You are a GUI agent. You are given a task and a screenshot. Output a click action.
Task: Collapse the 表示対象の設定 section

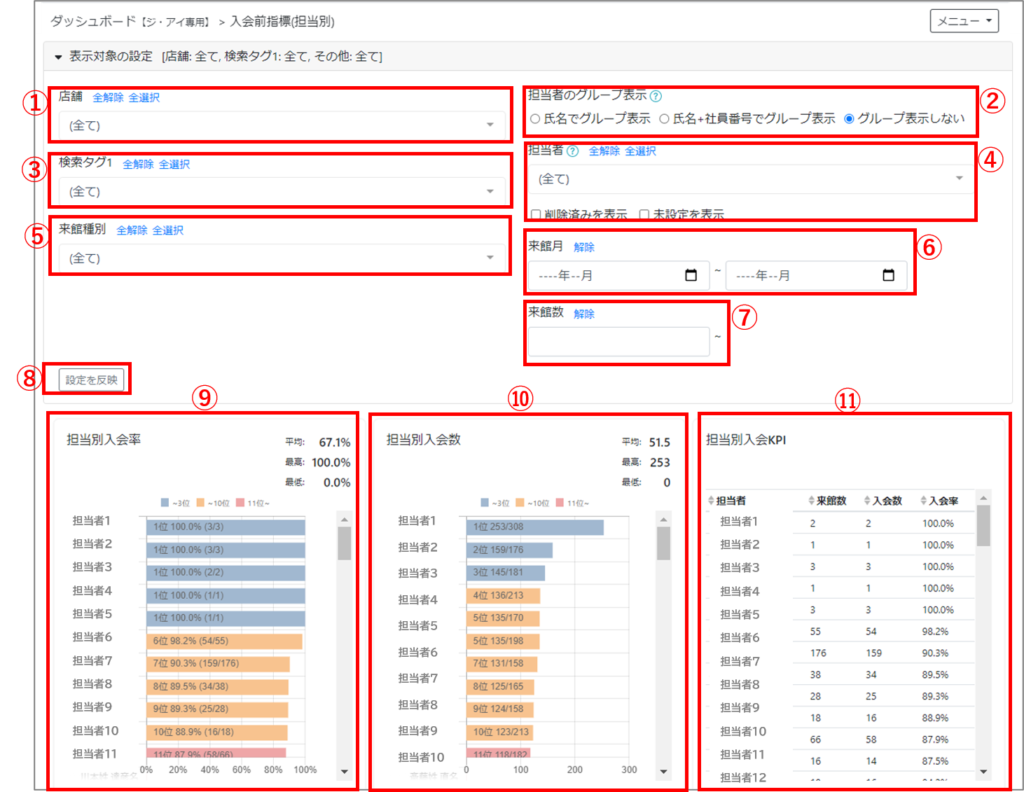coord(59,57)
